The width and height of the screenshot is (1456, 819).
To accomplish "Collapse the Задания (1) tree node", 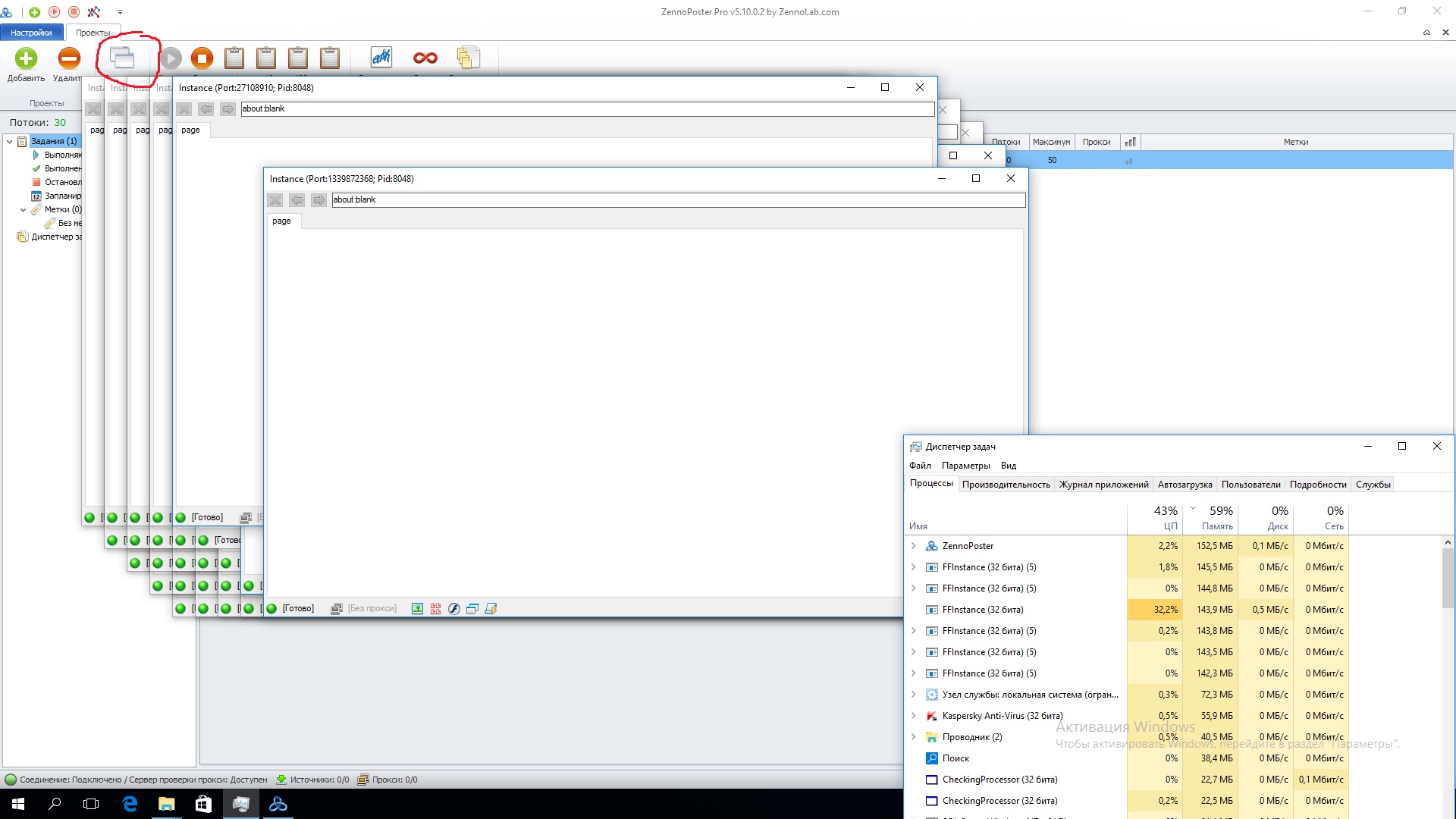I will click(x=10, y=141).
